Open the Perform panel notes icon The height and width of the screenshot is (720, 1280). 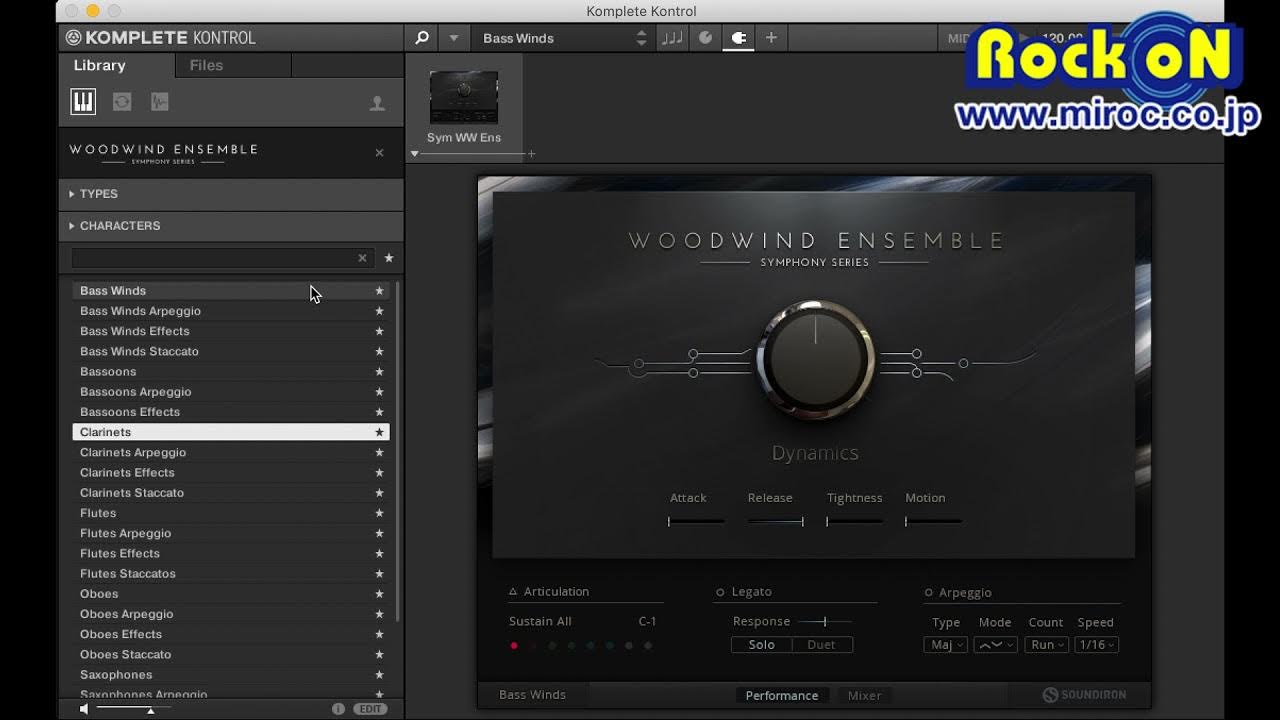(x=673, y=38)
